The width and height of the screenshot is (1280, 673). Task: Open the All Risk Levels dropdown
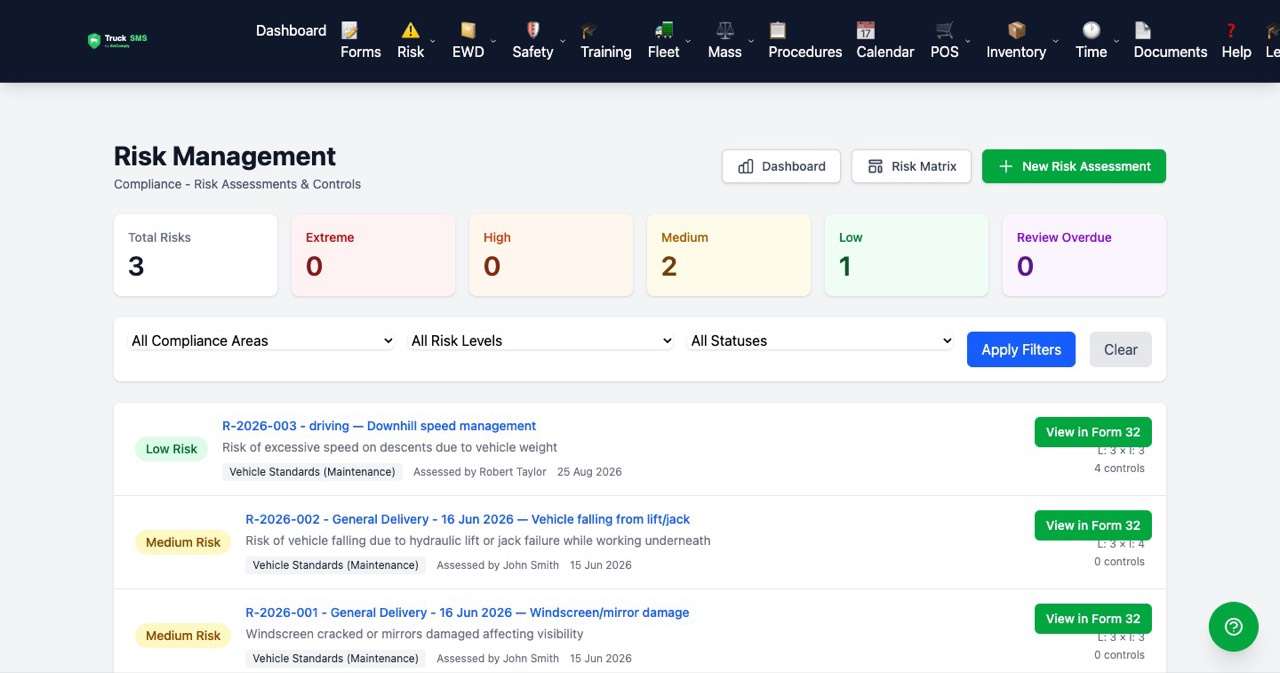click(541, 341)
